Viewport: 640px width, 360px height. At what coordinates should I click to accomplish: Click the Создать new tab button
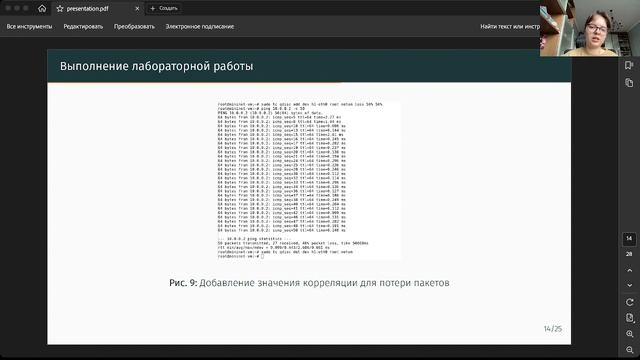pyautogui.click(x=164, y=8)
